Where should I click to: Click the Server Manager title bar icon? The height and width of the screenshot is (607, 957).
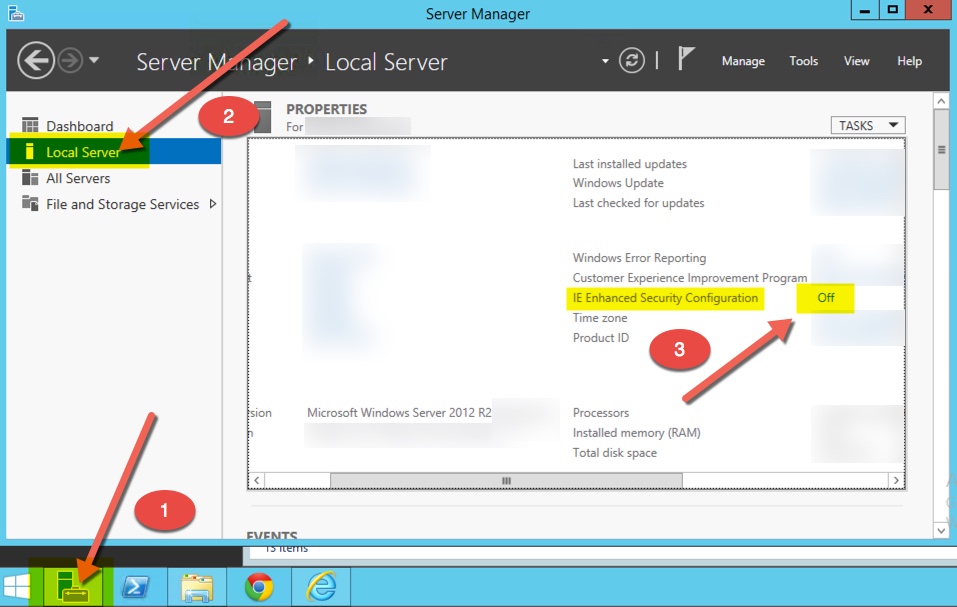point(16,13)
